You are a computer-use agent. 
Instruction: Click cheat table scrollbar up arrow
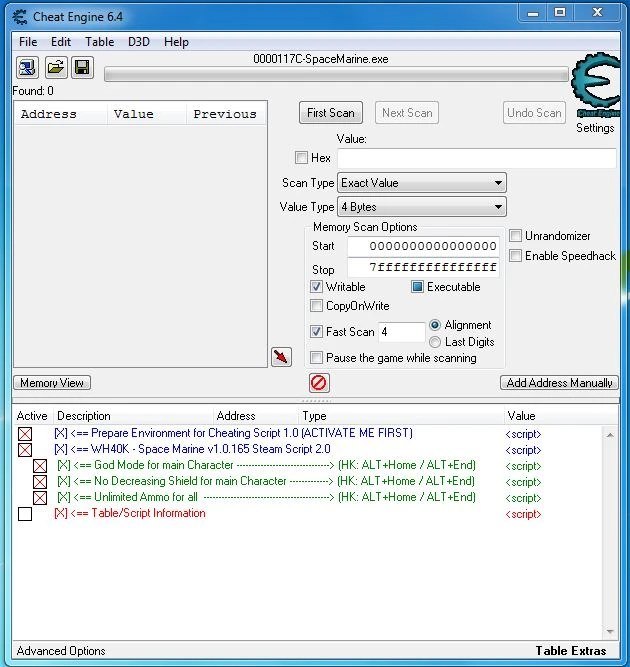[610, 435]
